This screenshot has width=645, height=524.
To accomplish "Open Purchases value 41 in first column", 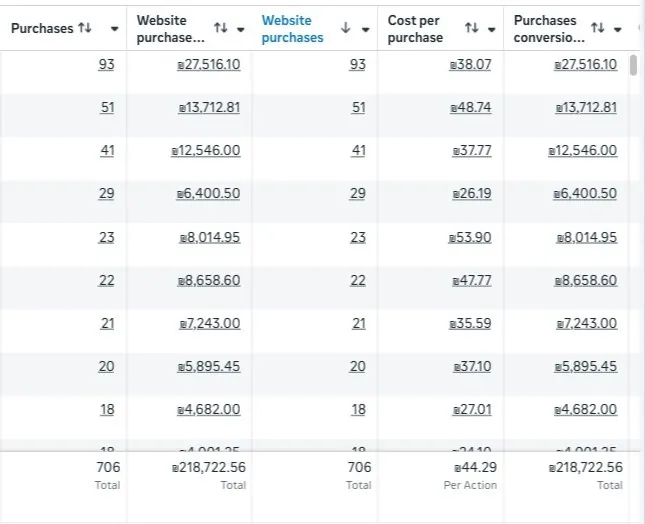I will click(107, 151).
